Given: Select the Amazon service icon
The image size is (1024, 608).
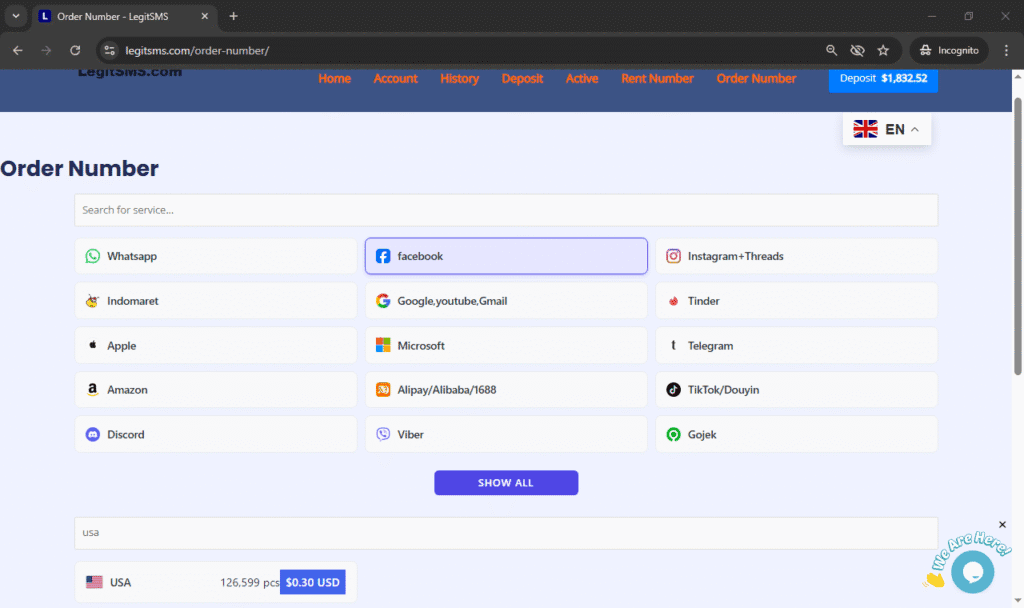Looking at the screenshot, I should (x=93, y=390).
